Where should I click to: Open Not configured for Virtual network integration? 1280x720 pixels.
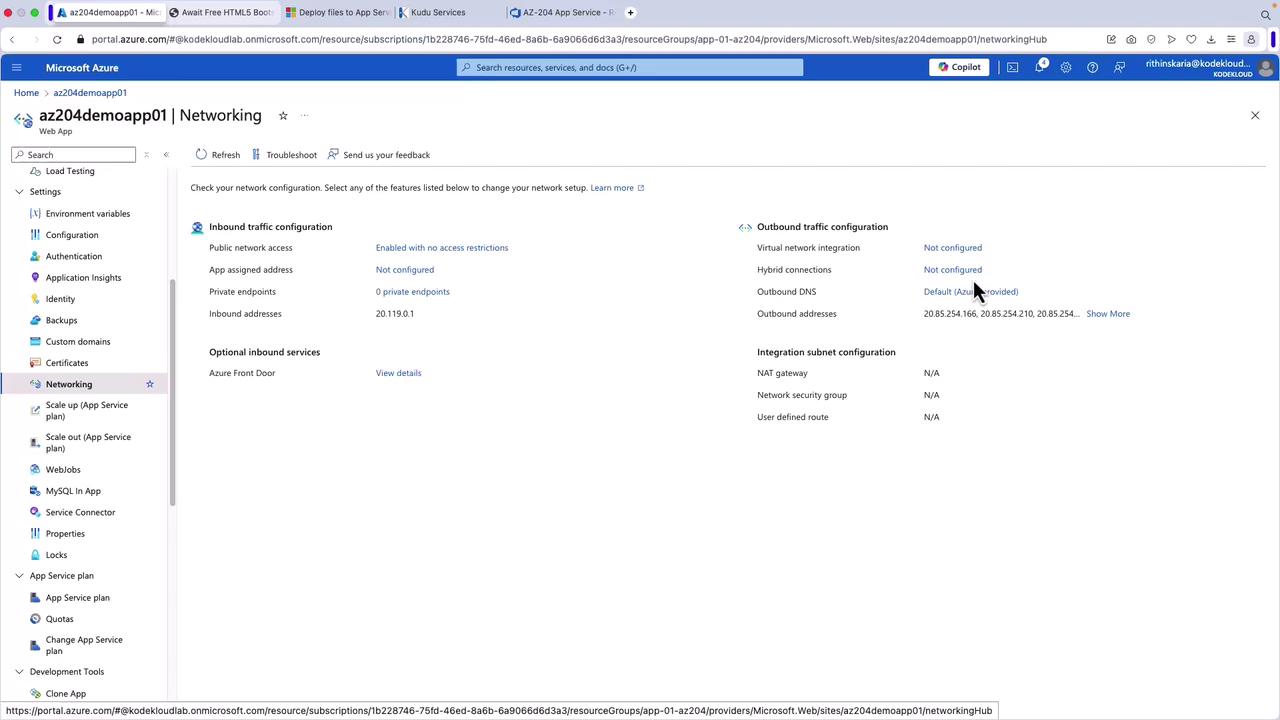click(953, 248)
